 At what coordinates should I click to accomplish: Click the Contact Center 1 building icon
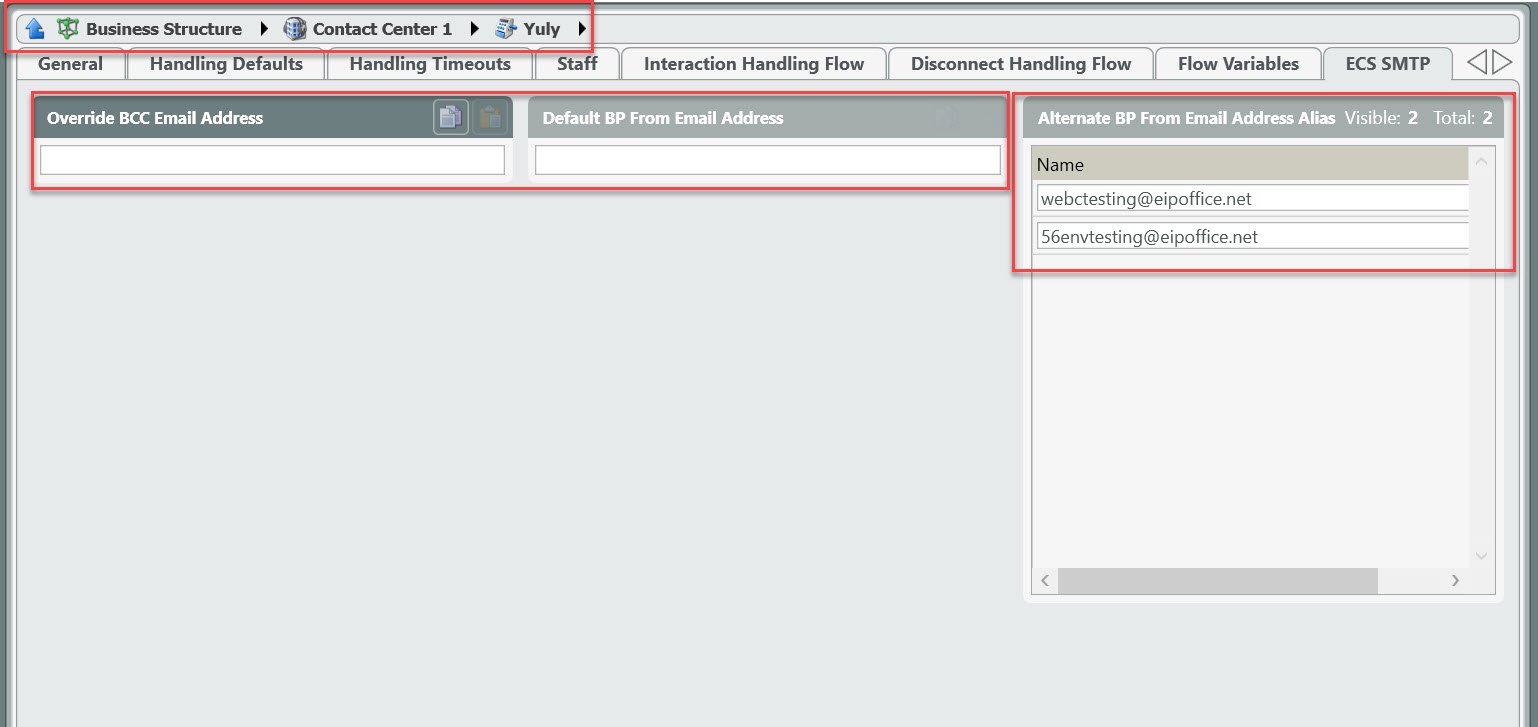pyautogui.click(x=295, y=29)
